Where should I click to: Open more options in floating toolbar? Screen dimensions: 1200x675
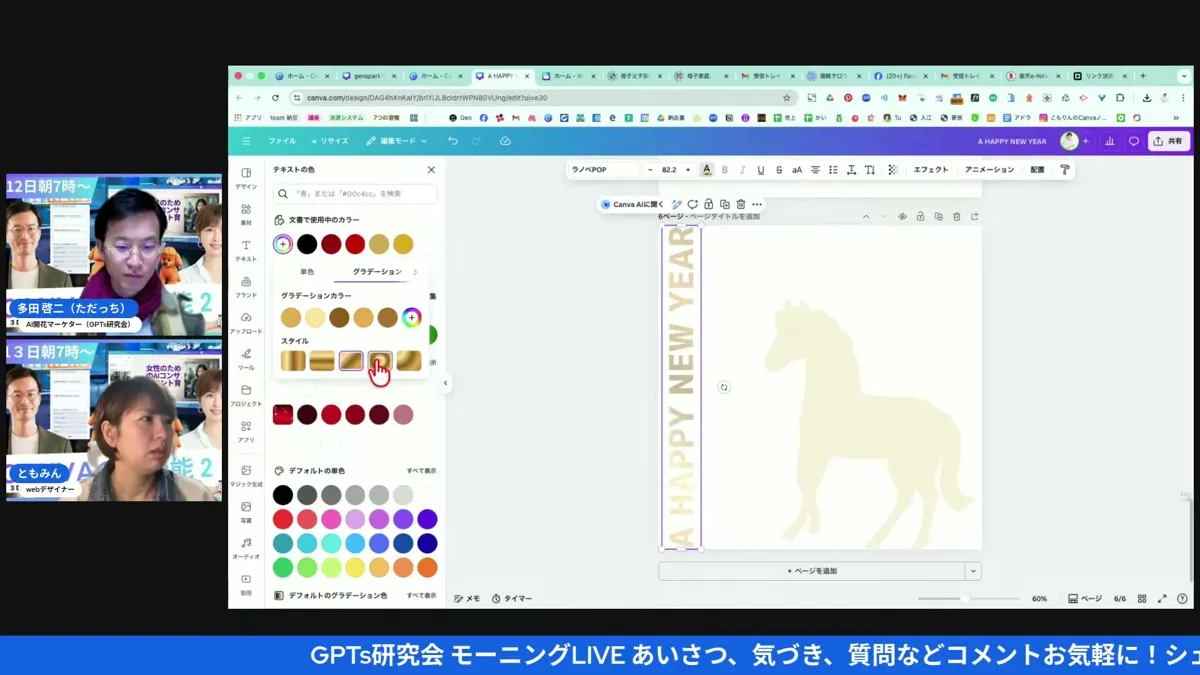[x=757, y=204]
